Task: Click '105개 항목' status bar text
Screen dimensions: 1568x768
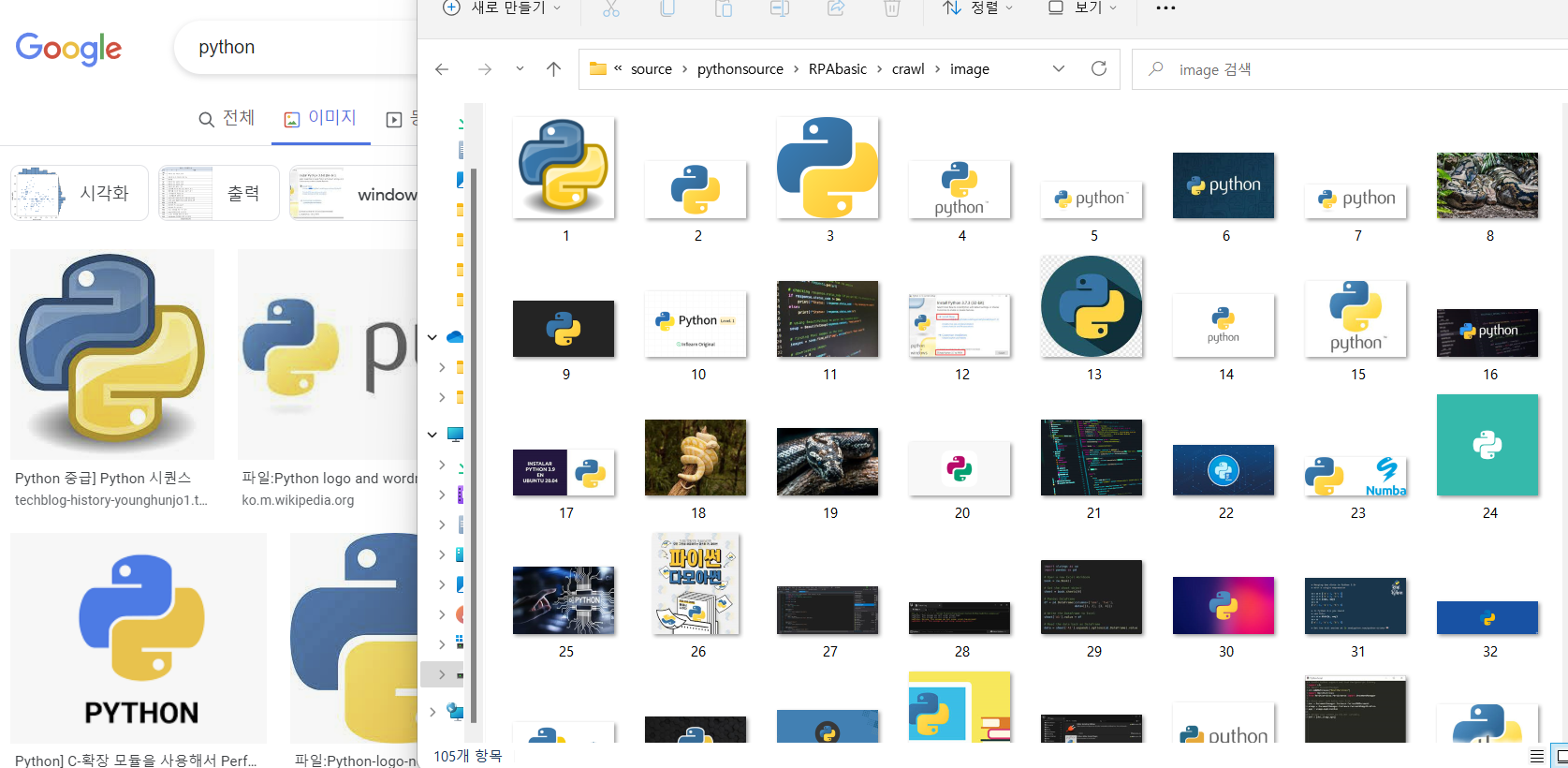Action: [x=467, y=756]
